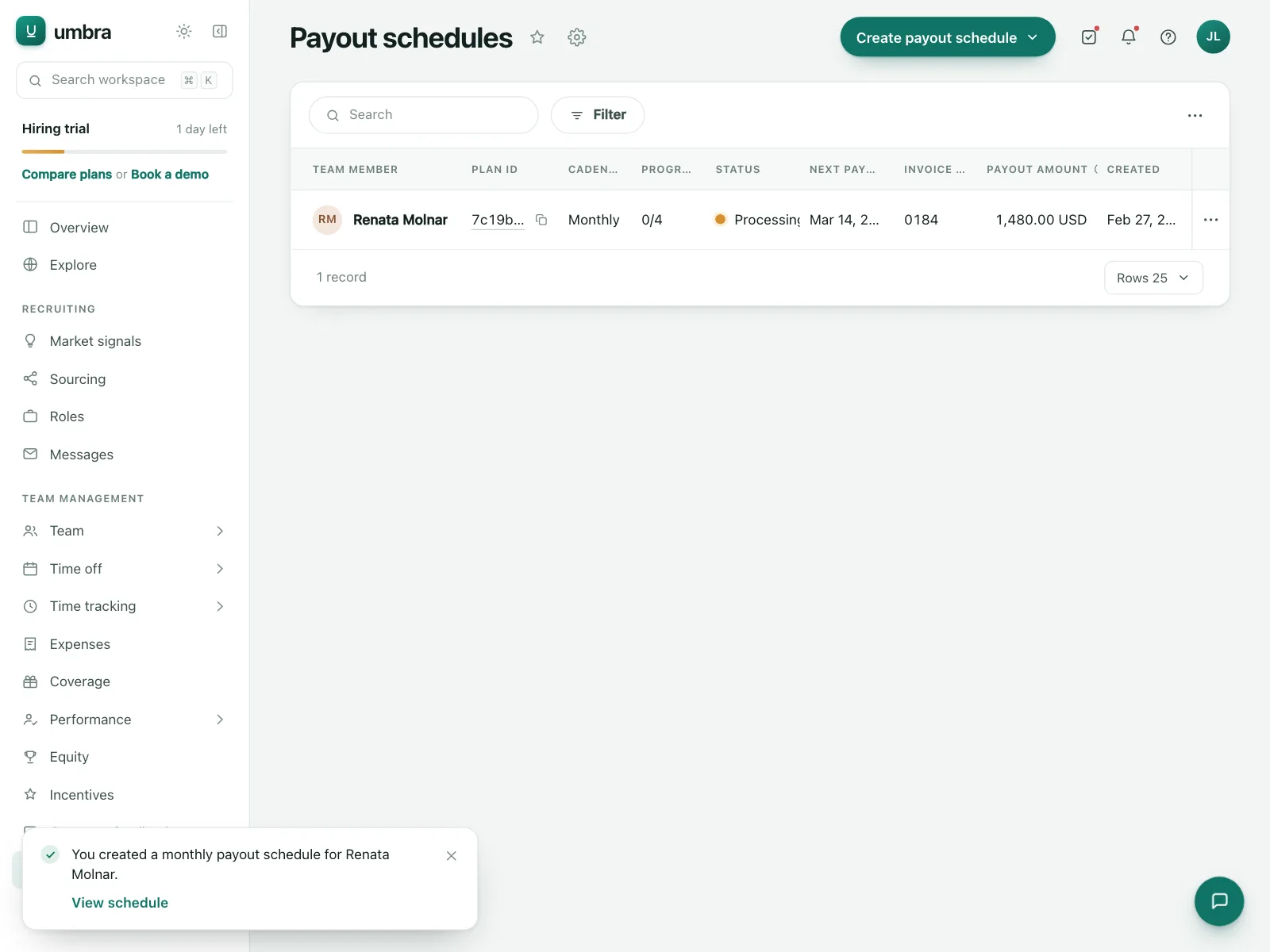Viewport: 1270px width, 952px height.
Task: Open Renata Molnar team member link
Action: 400,220
